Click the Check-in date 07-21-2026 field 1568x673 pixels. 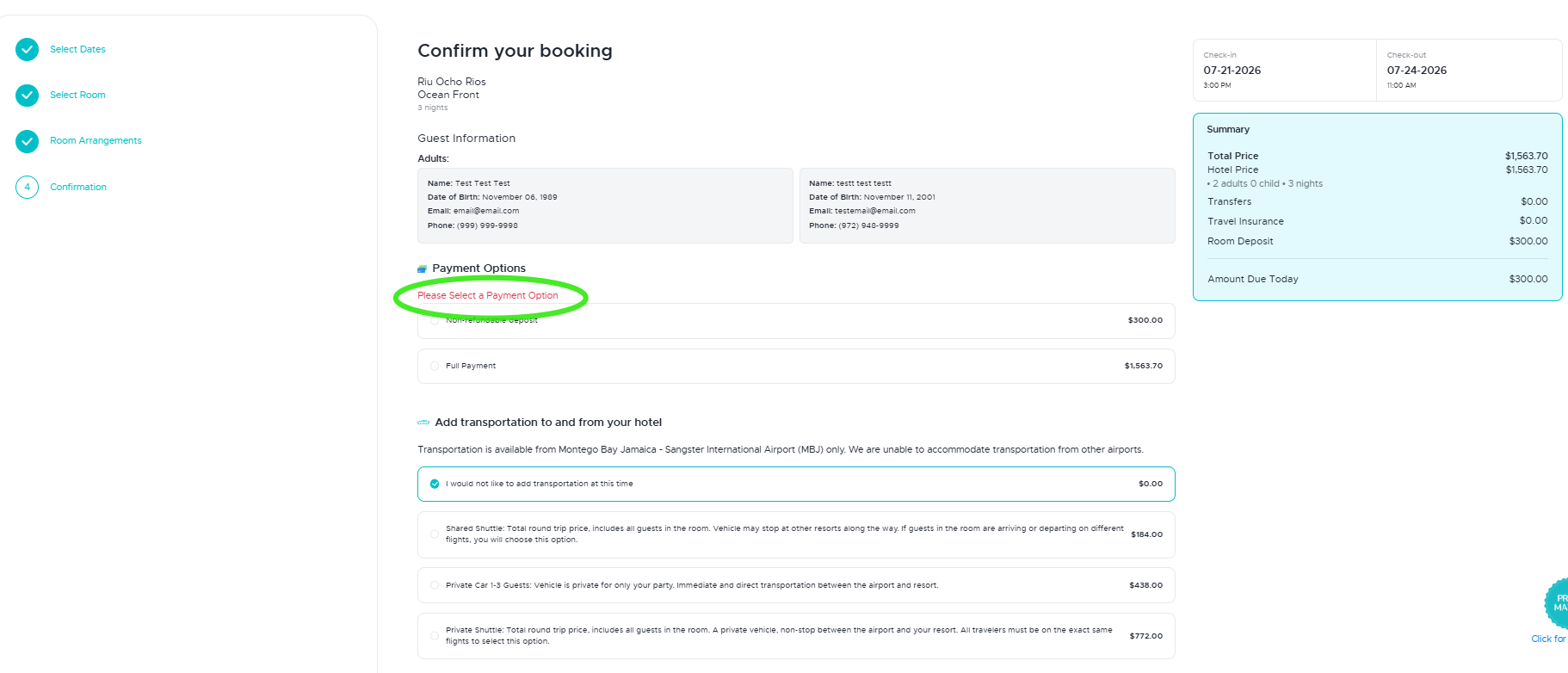coord(1232,71)
